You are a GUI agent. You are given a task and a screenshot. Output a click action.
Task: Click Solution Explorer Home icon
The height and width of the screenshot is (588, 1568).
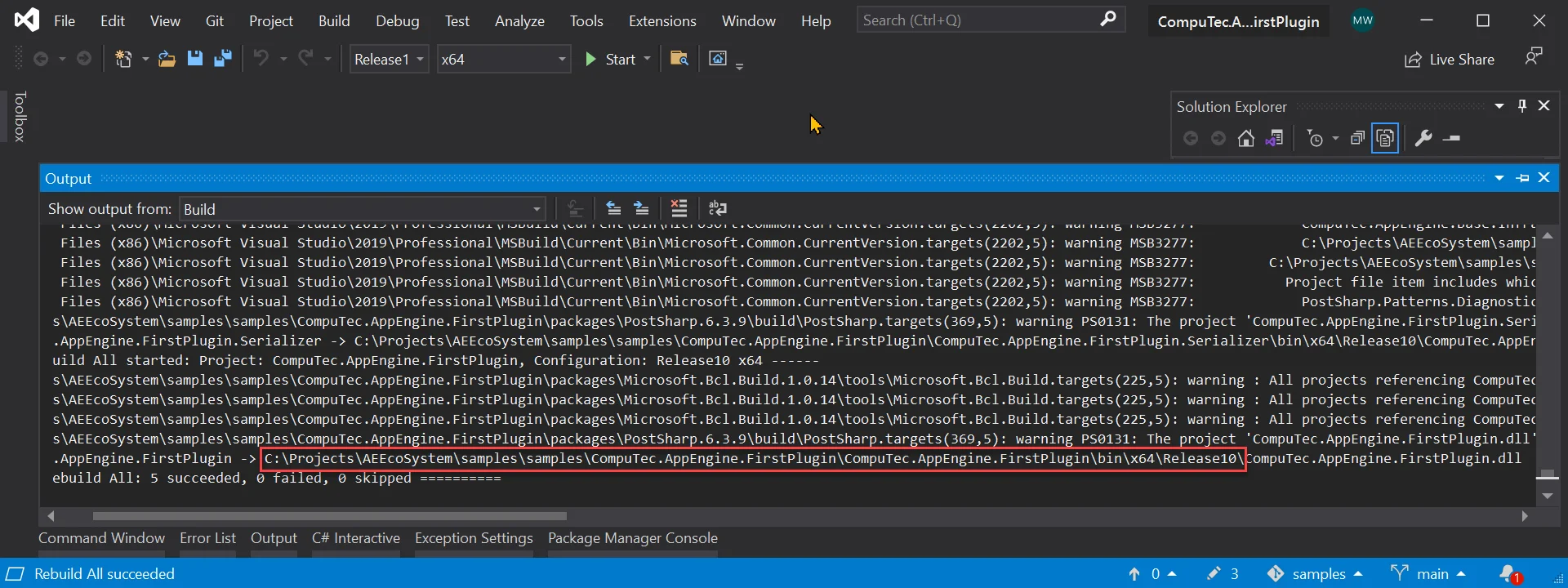[1245, 139]
